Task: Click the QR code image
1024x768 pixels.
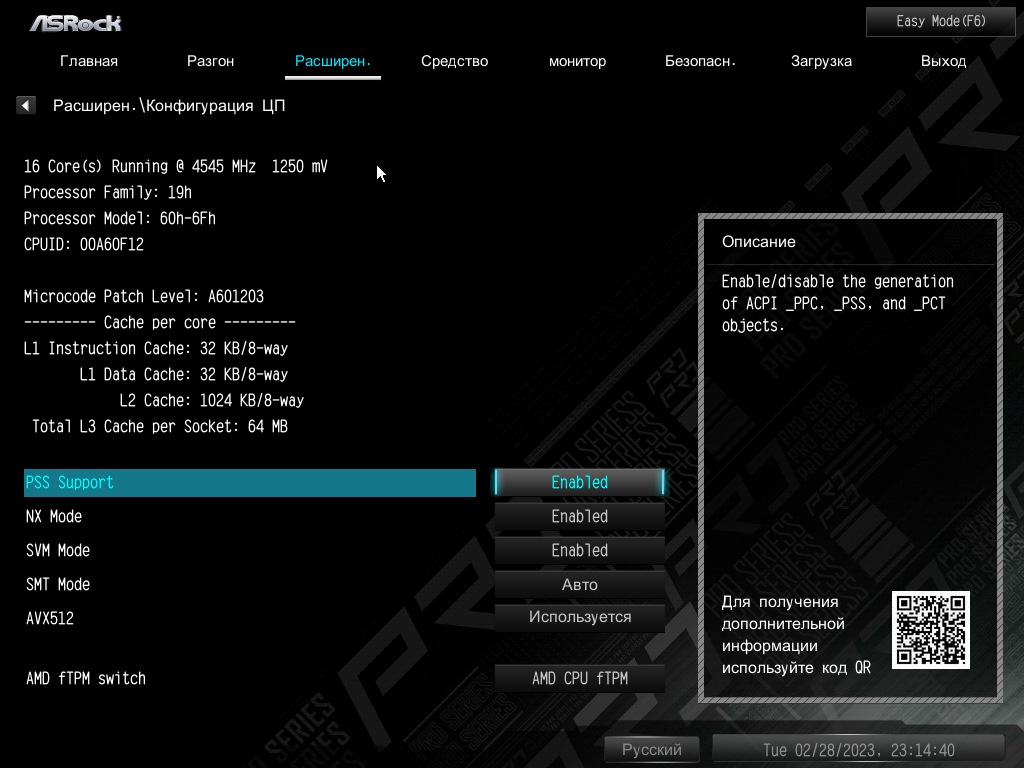Action: click(x=931, y=630)
